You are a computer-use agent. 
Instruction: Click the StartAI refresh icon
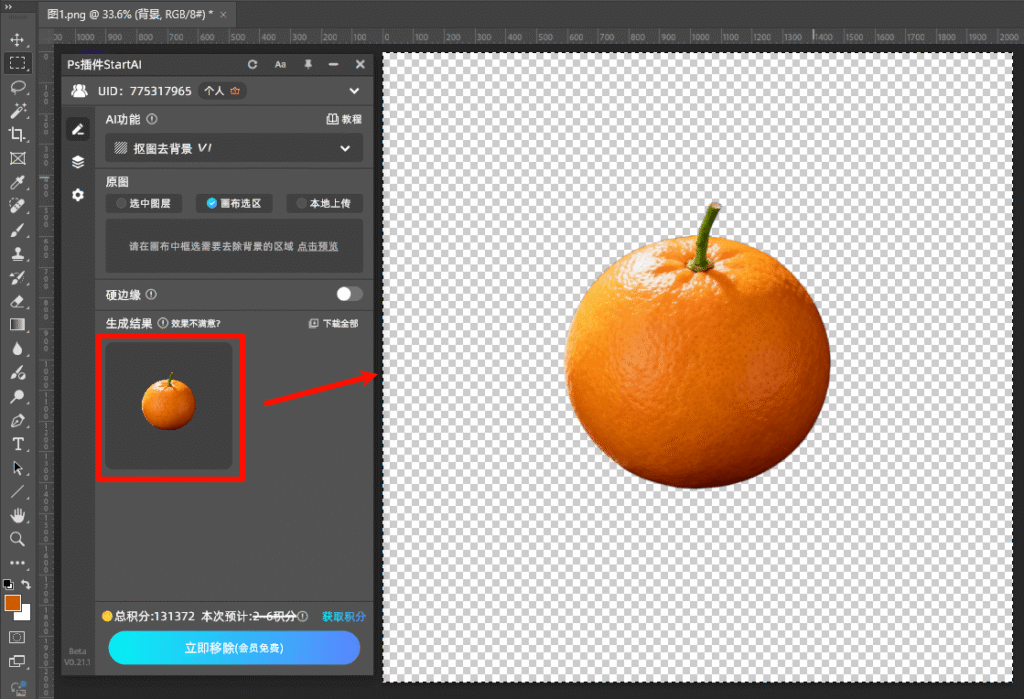[x=253, y=65]
